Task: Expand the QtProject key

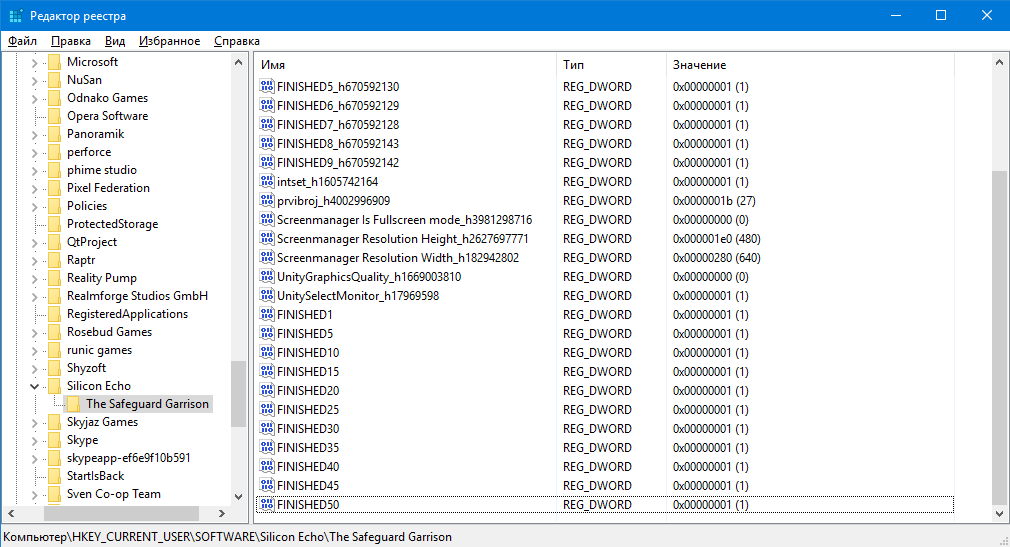Action: pyautogui.click(x=34, y=243)
